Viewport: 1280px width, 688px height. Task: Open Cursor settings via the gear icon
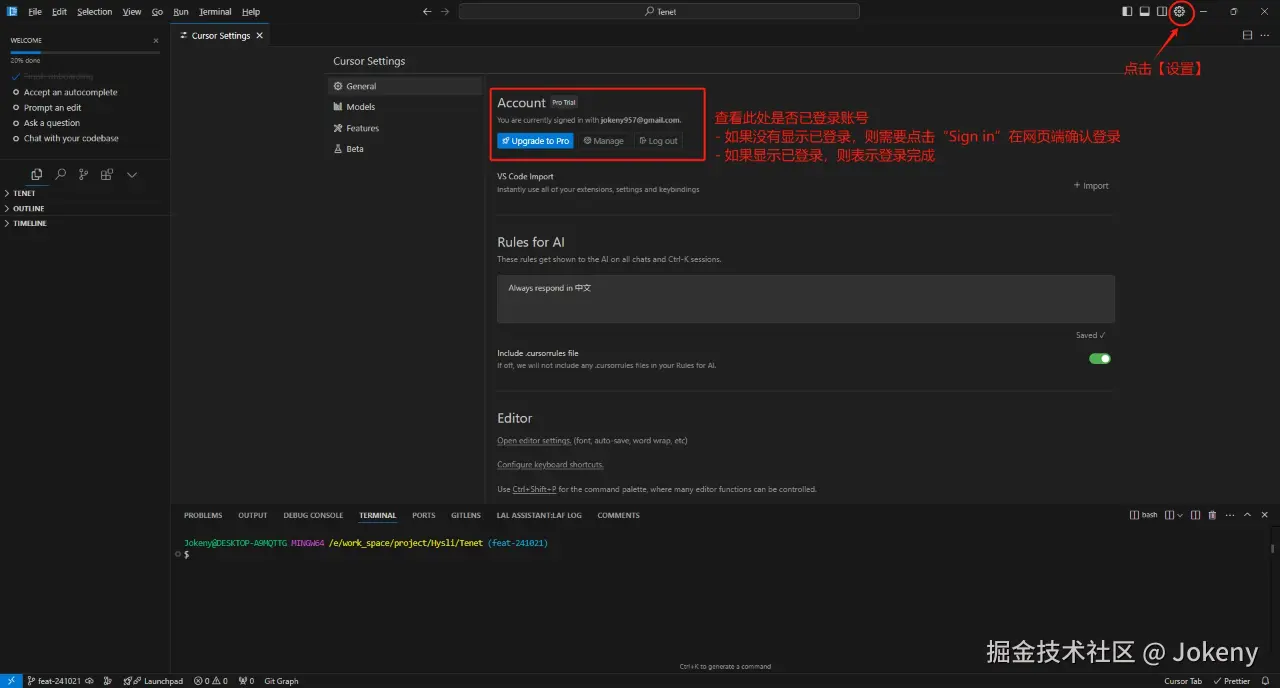click(x=1180, y=11)
